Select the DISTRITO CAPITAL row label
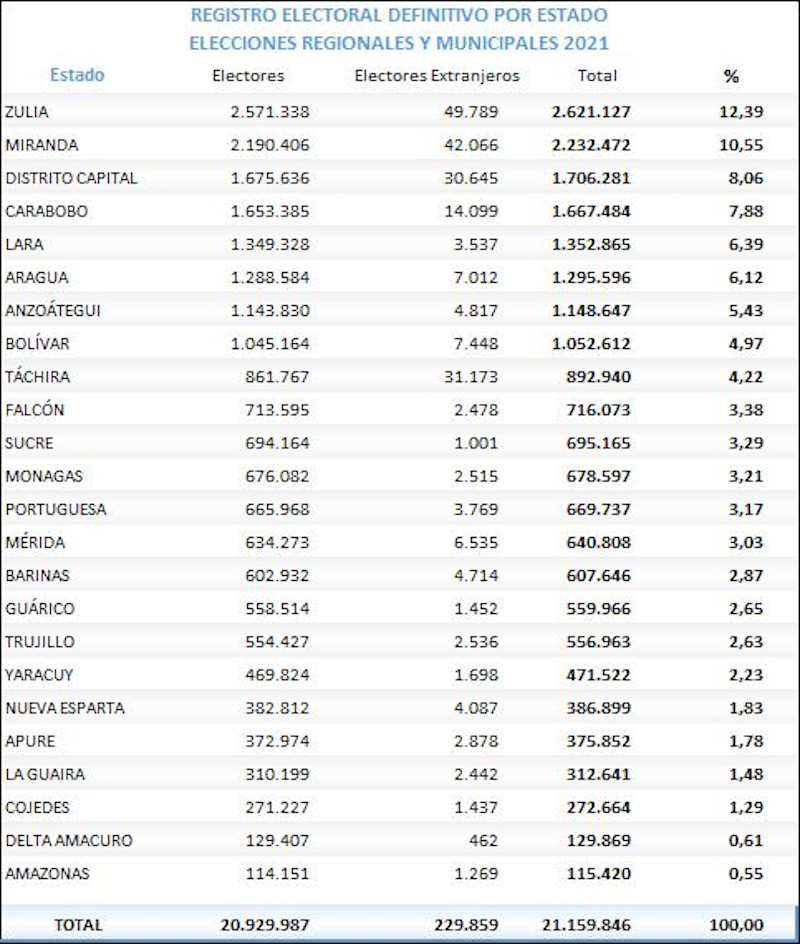The height and width of the screenshot is (944, 800). [x=71, y=178]
